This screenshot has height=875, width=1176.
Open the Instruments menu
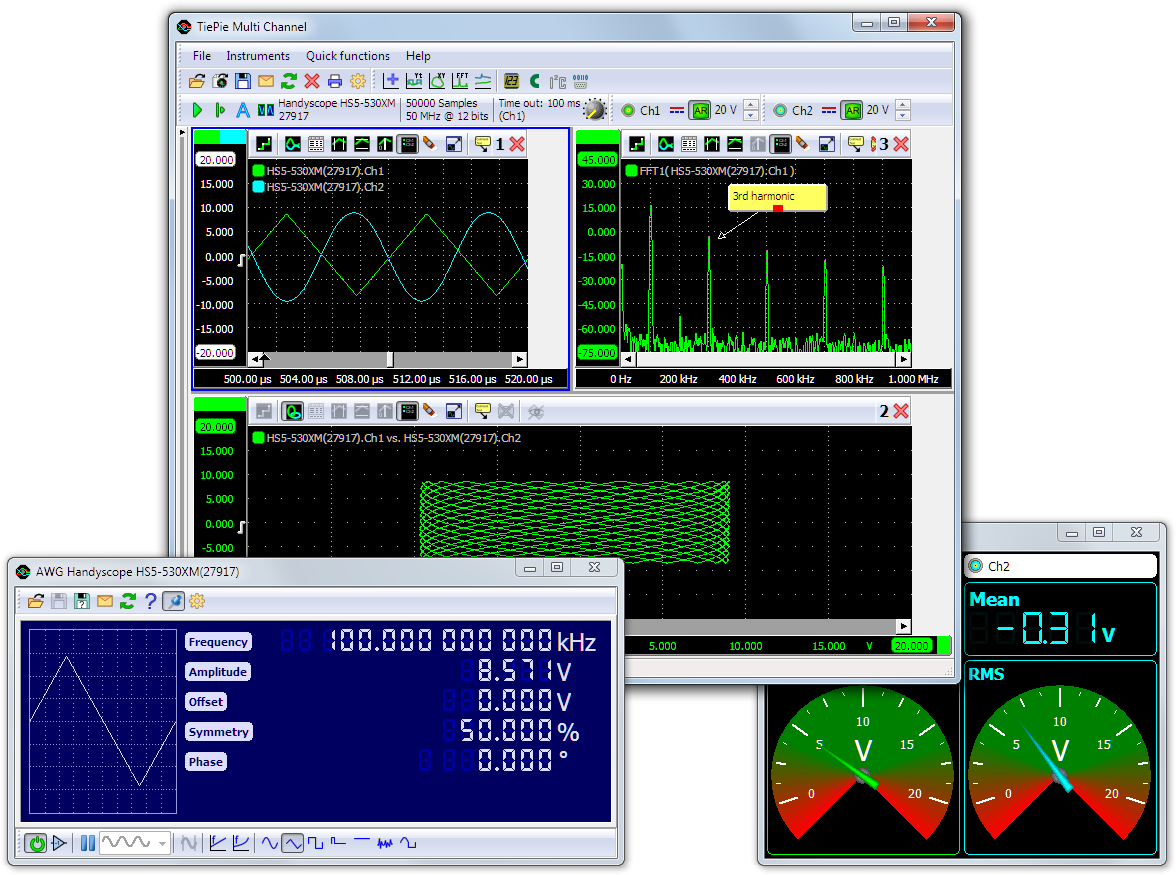click(258, 56)
